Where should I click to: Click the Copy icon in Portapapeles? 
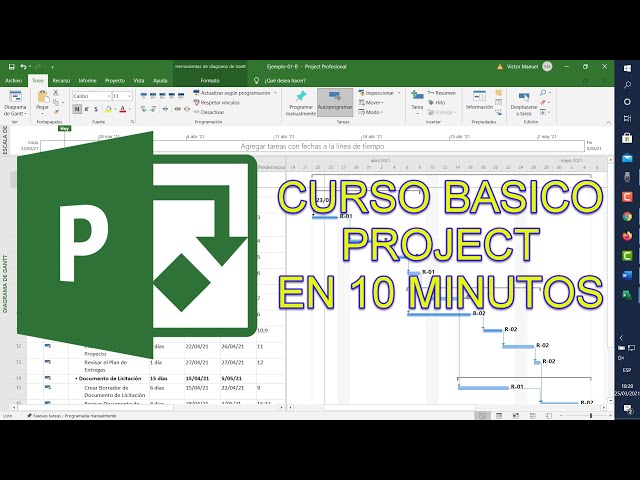tap(56, 102)
